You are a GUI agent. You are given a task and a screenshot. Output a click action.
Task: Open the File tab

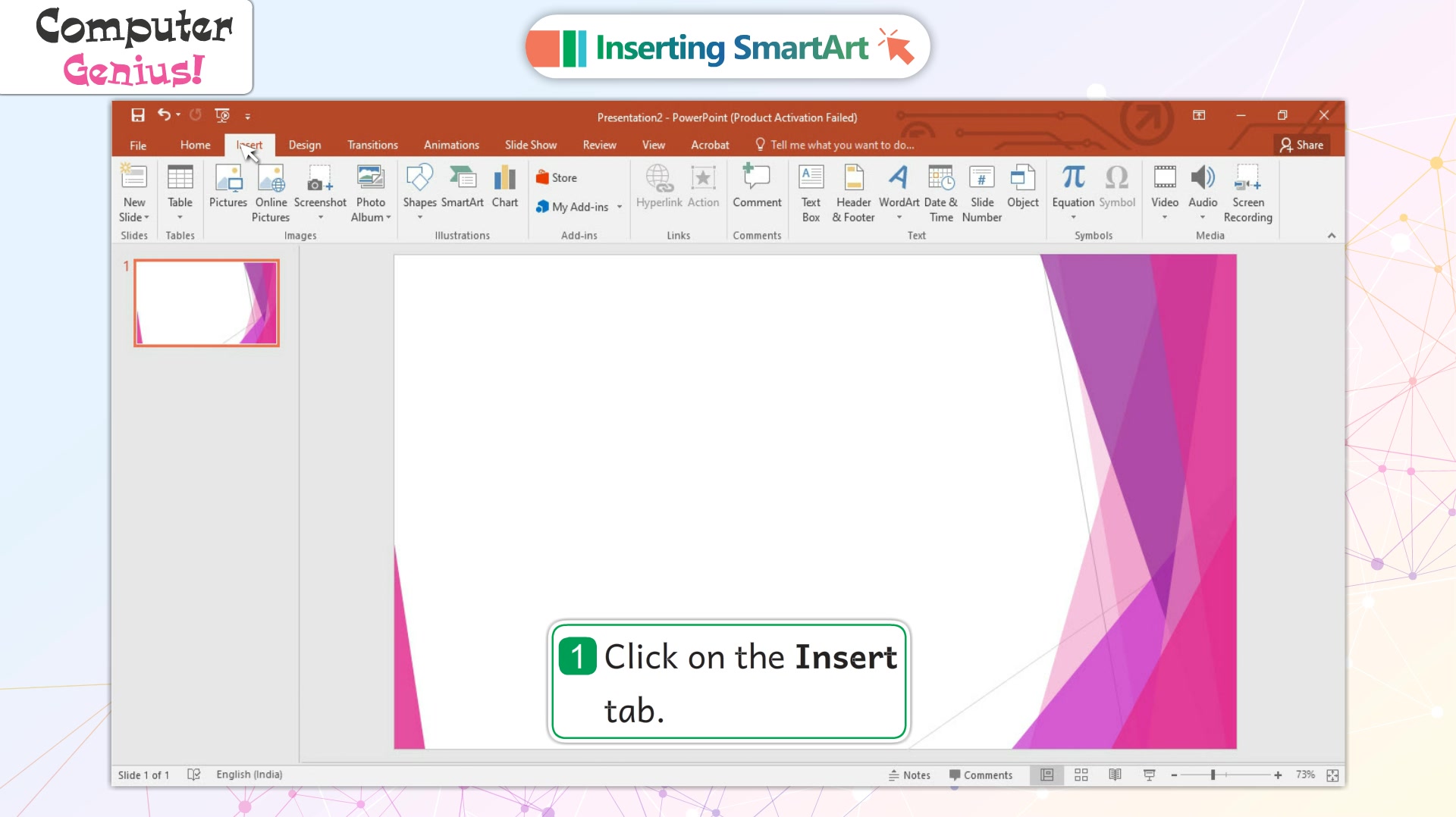(138, 145)
